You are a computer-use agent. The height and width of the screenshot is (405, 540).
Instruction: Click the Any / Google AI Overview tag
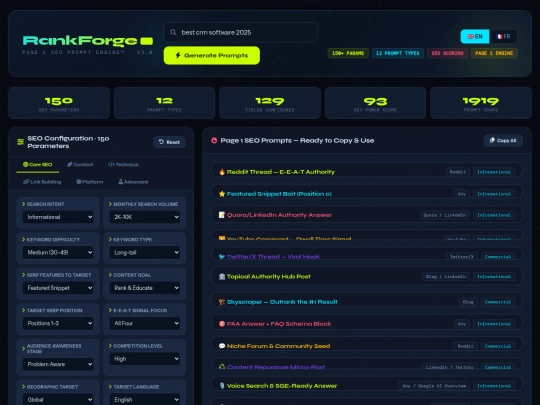click(434, 386)
